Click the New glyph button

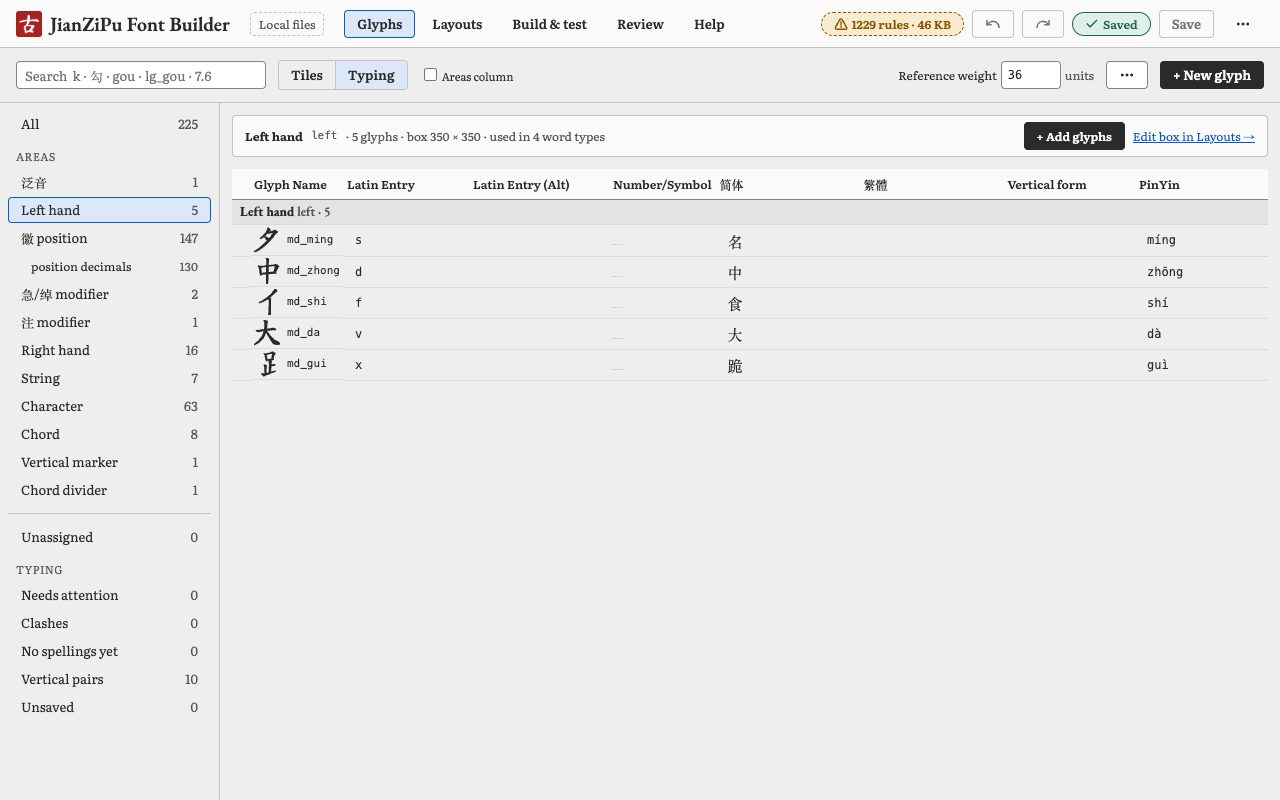[x=1212, y=75]
